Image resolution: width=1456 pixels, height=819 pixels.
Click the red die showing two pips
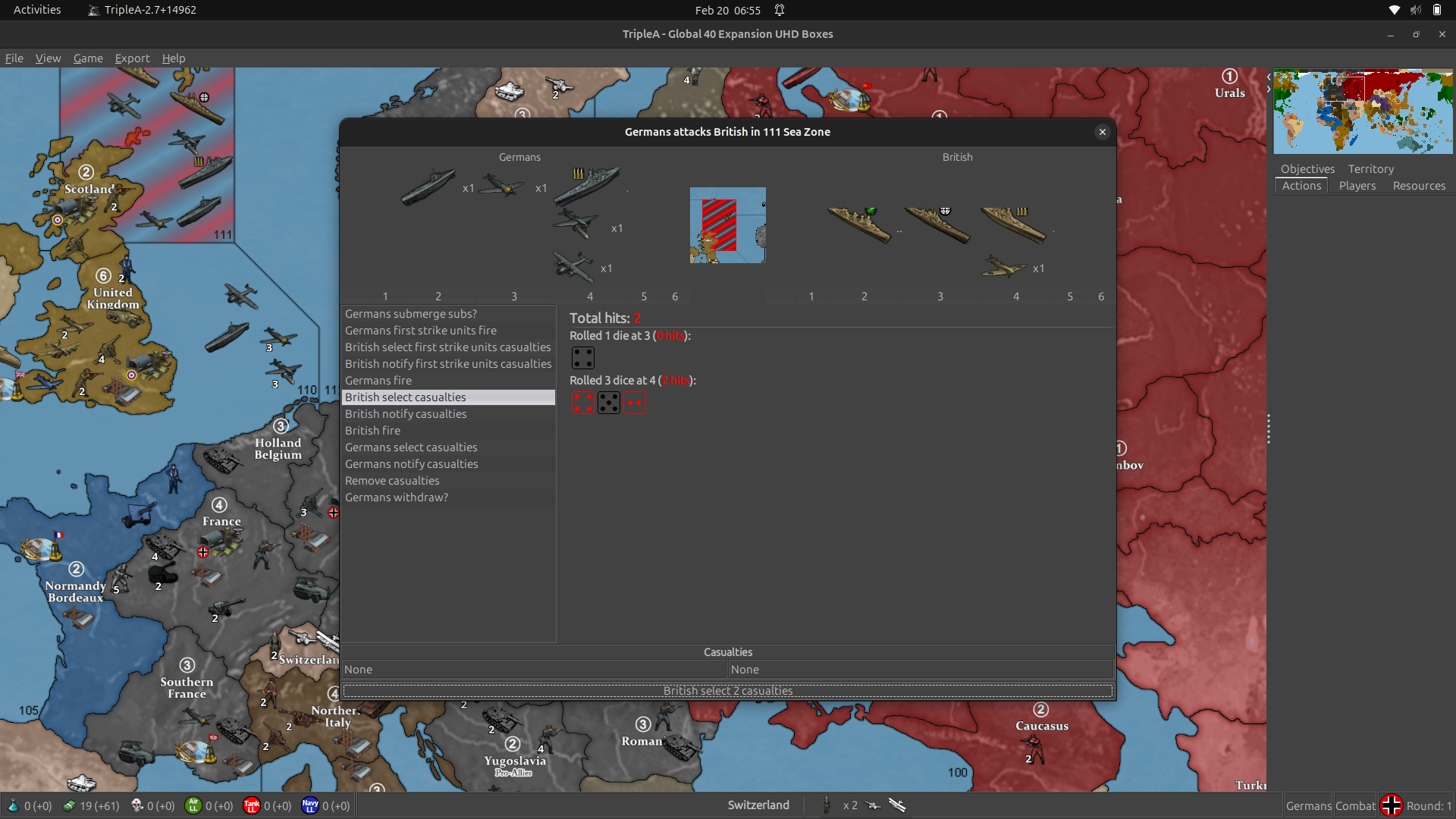[633, 402]
